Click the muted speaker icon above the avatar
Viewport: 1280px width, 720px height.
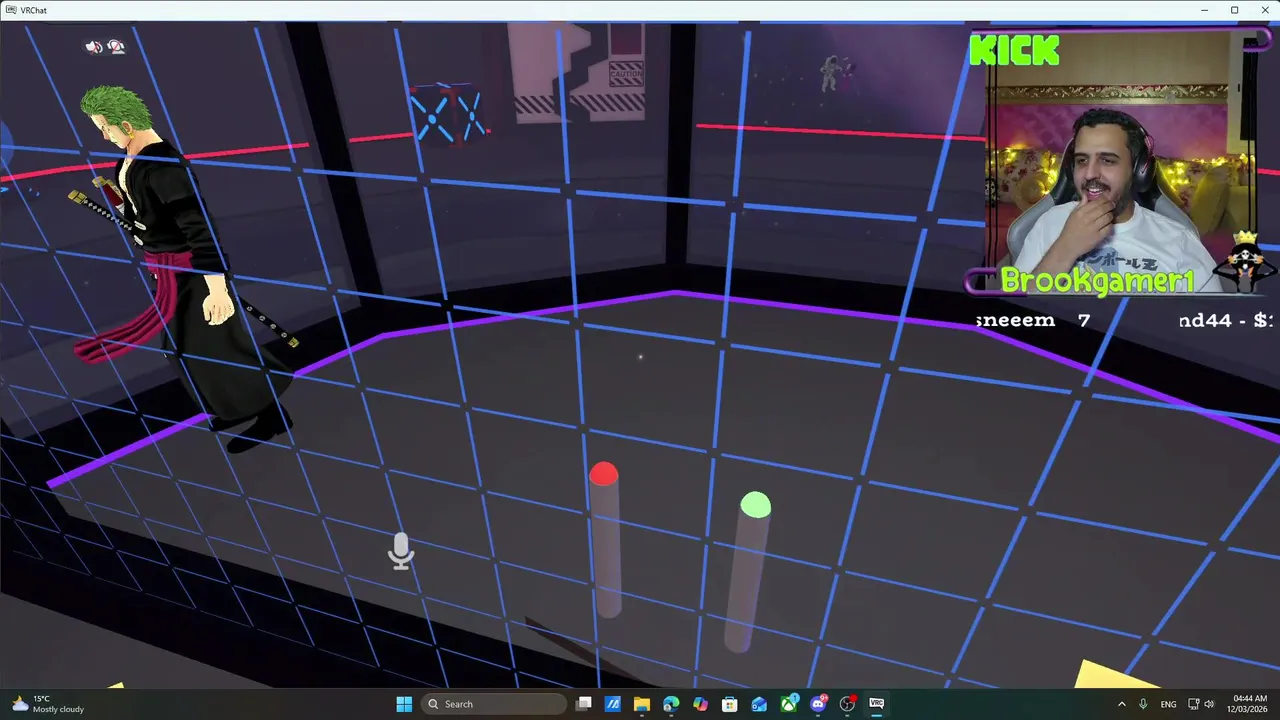[x=93, y=47]
